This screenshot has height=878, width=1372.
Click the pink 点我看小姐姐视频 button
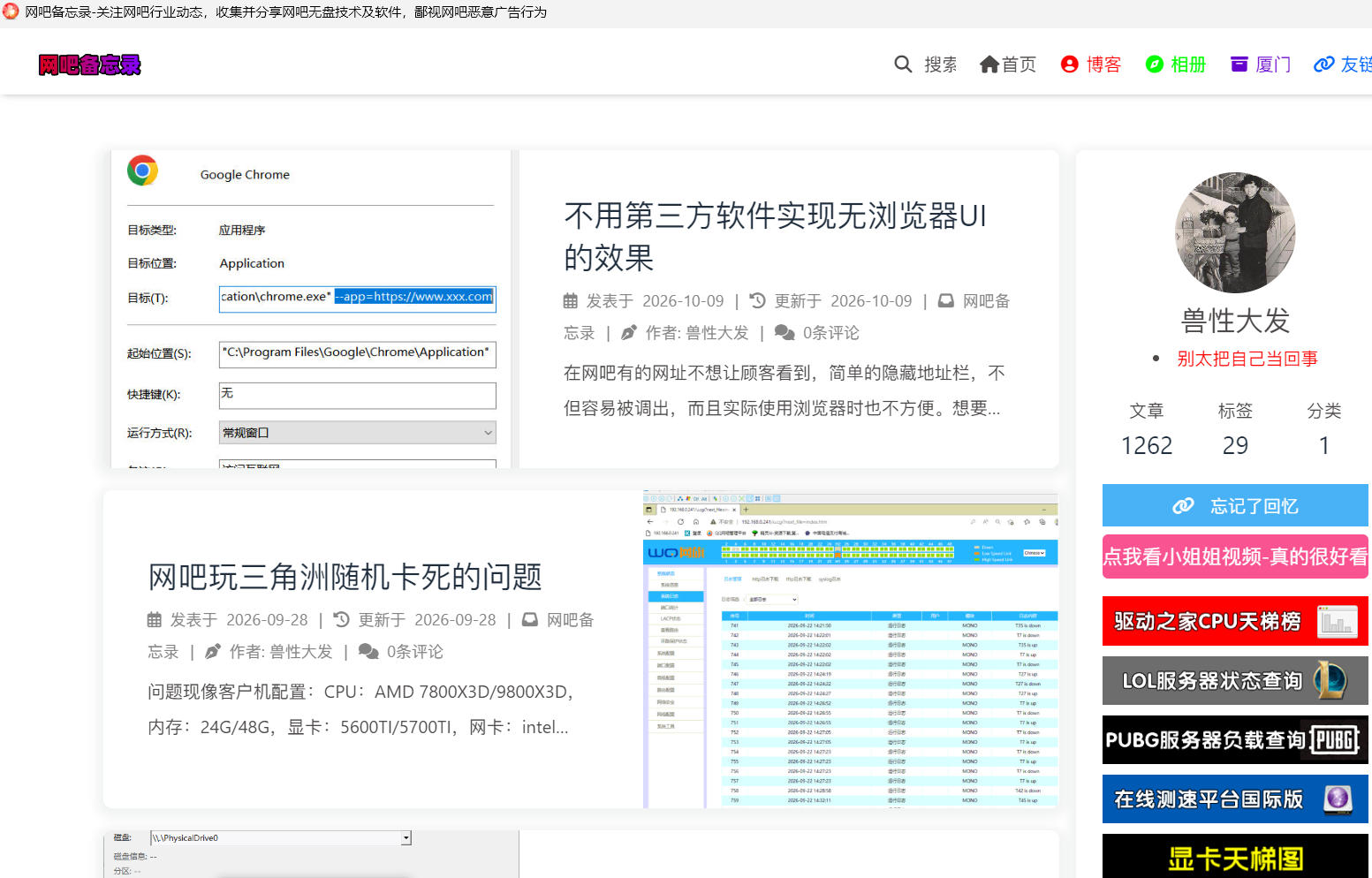(x=1235, y=556)
